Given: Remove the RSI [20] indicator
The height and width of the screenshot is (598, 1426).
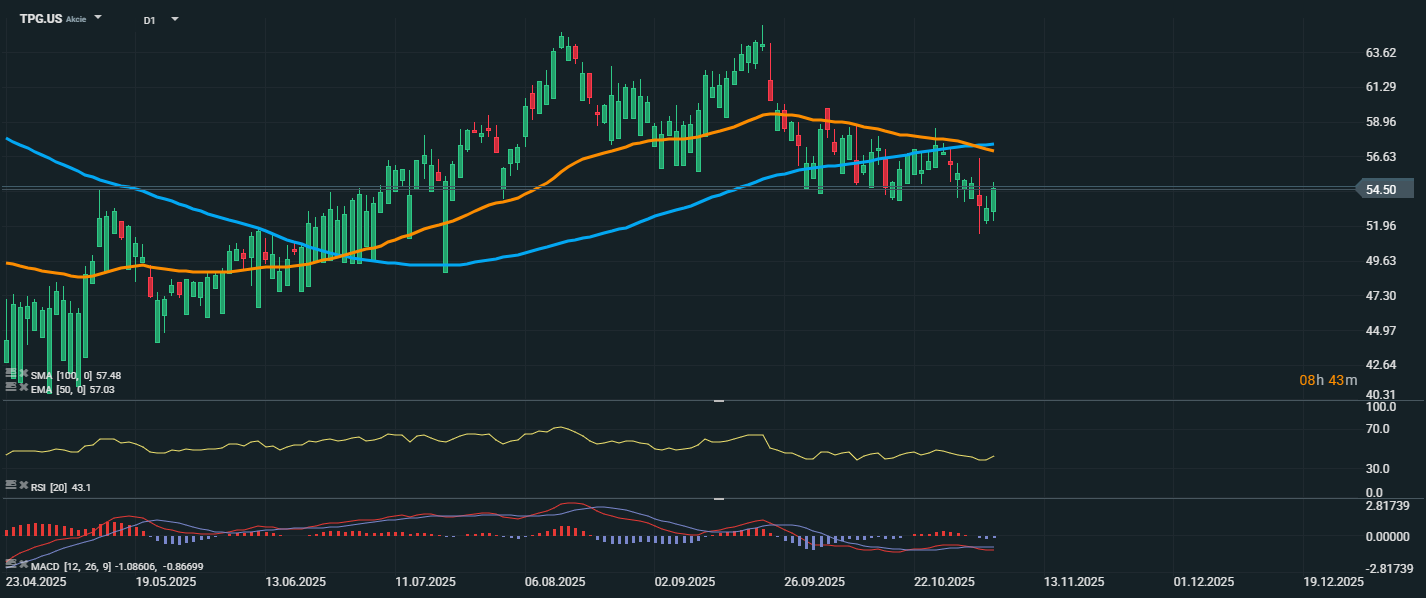Looking at the screenshot, I should point(23,486).
